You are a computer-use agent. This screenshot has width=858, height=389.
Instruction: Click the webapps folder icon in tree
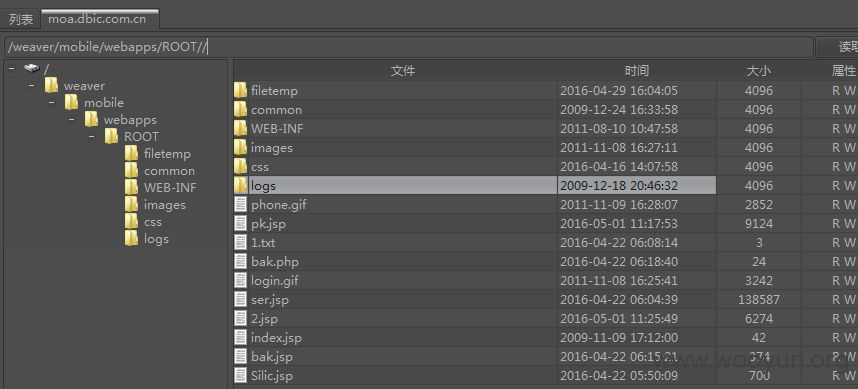[x=91, y=119]
